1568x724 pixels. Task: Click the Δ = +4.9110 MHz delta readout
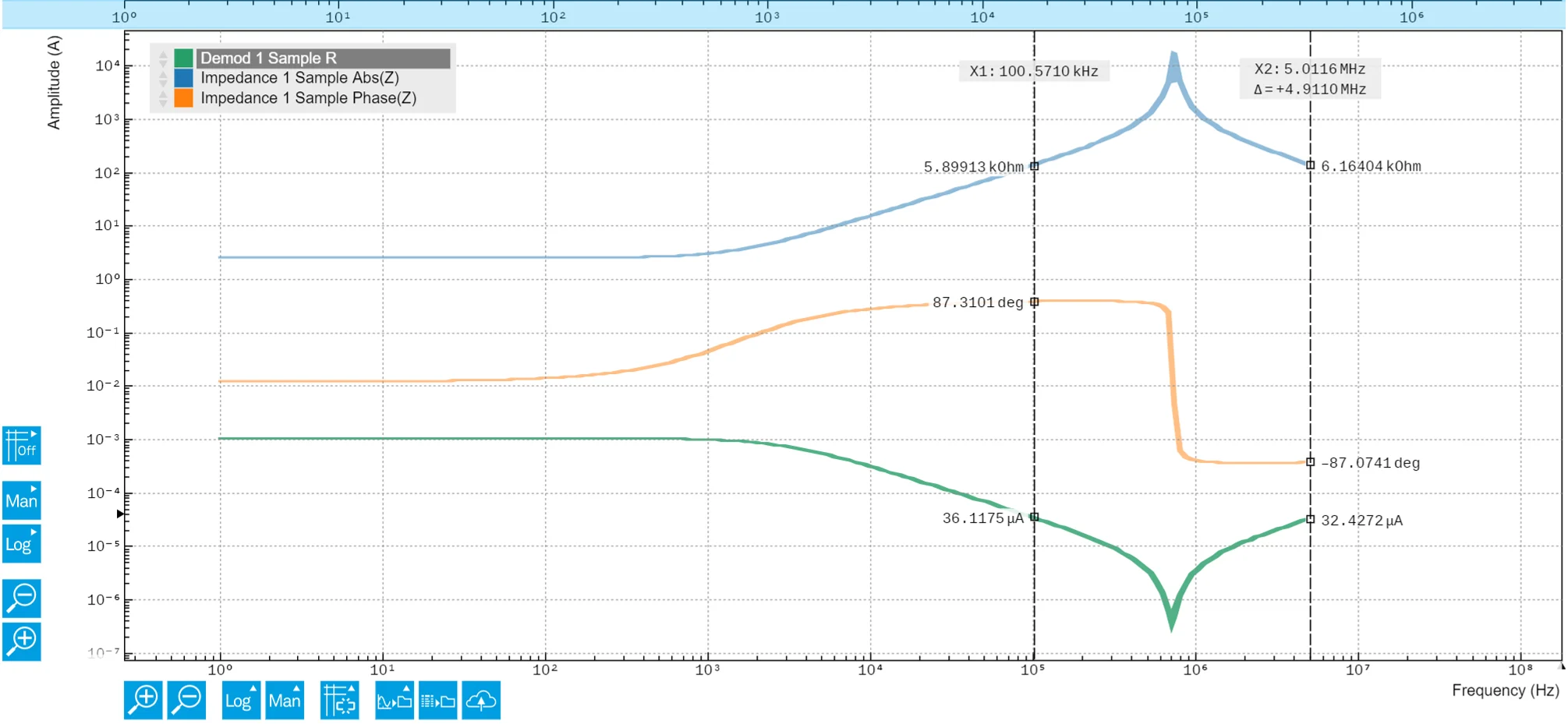tap(1310, 89)
